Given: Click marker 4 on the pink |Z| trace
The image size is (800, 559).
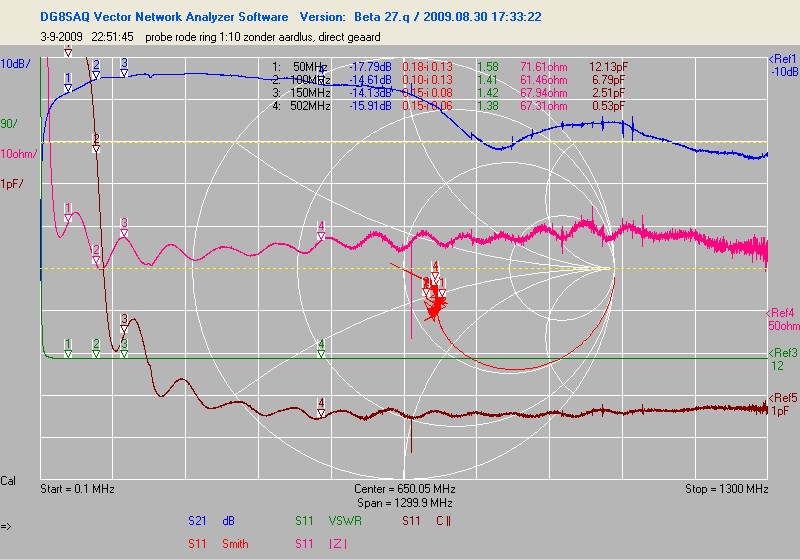Looking at the screenshot, I should coord(321,226).
